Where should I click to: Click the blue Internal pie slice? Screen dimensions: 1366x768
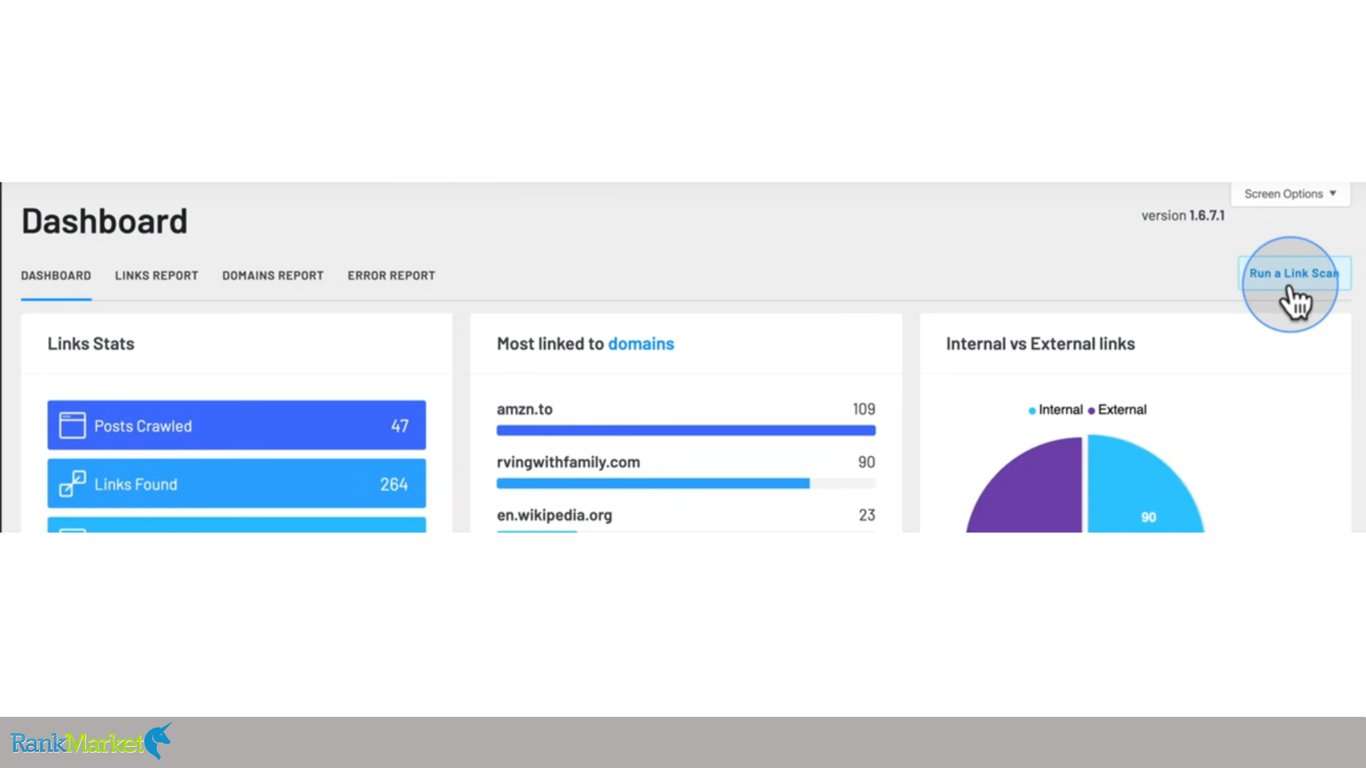pyautogui.click(x=1140, y=490)
